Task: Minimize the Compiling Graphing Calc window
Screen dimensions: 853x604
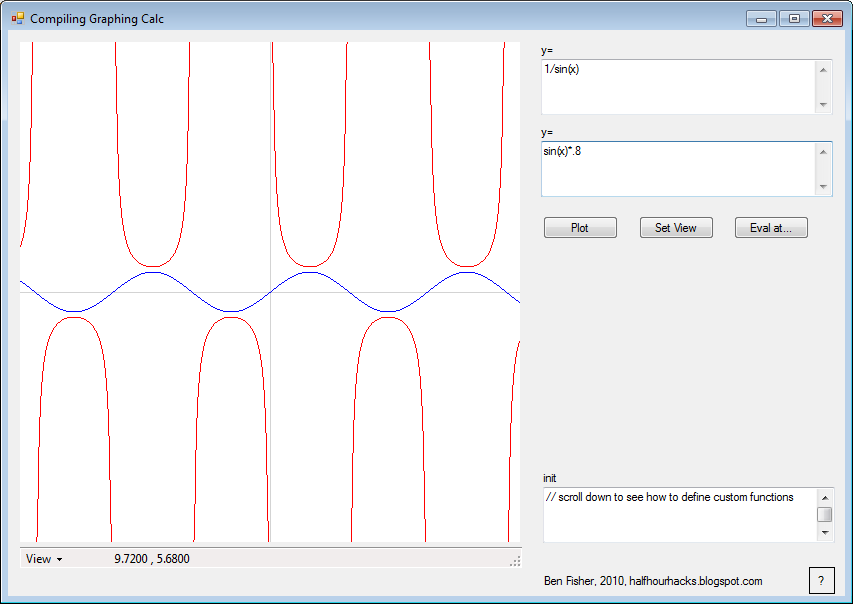Action: click(x=761, y=19)
